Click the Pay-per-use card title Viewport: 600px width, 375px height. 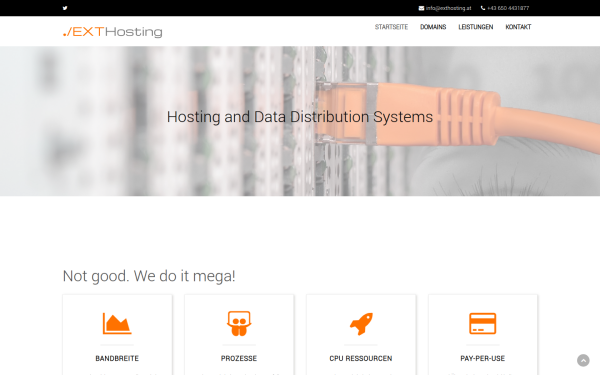coord(483,359)
